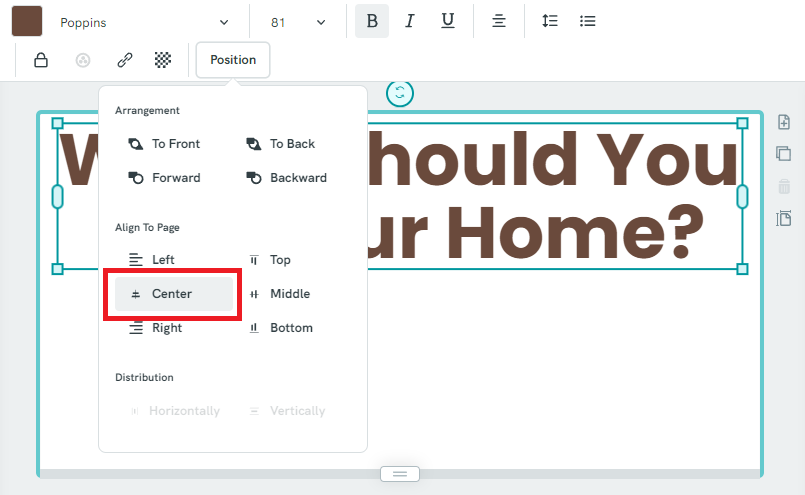Lock the selected element
Image resolution: width=805 pixels, height=495 pixels.
point(41,60)
